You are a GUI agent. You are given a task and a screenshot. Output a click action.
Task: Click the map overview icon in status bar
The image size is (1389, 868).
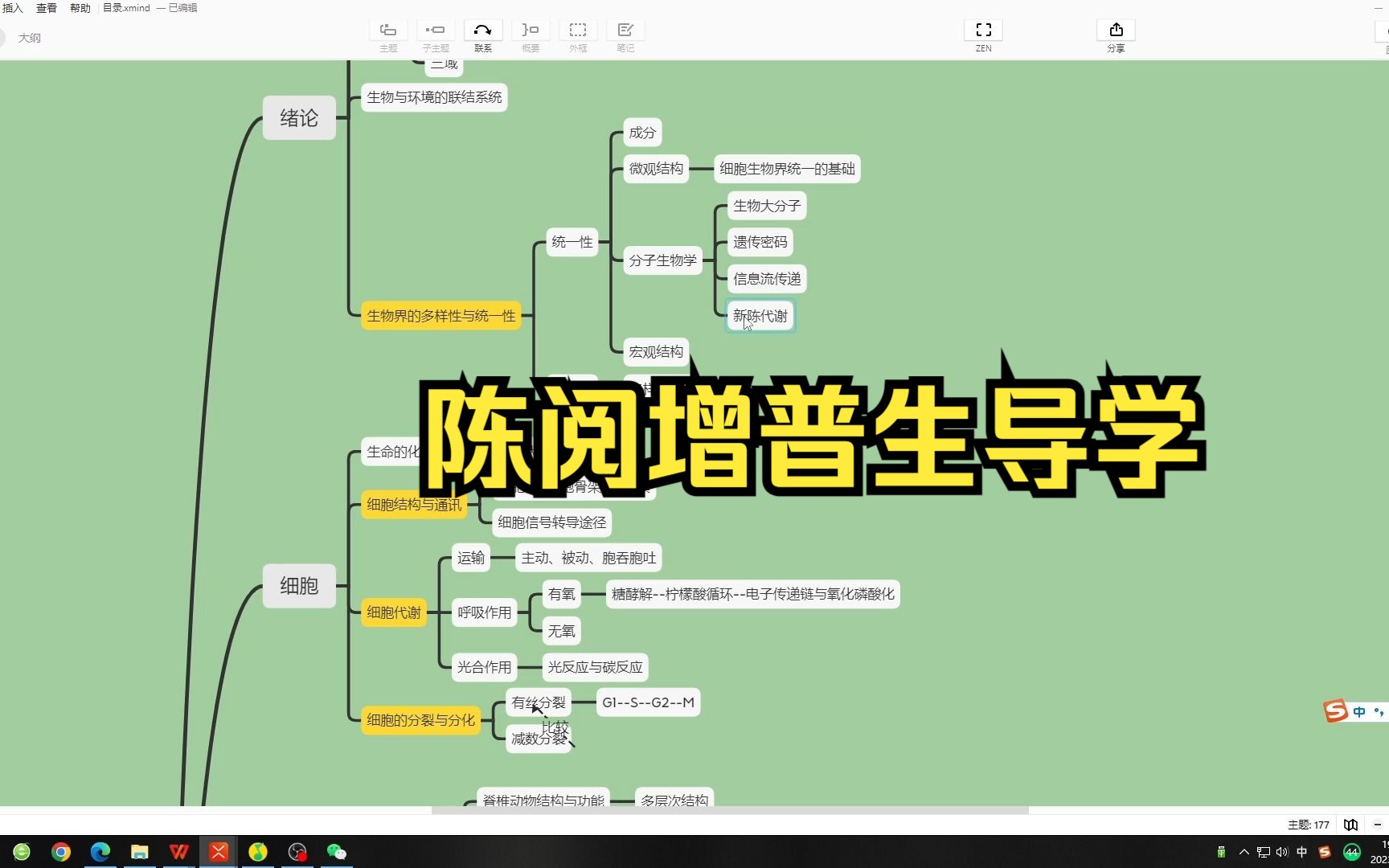[x=1351, y=825]
